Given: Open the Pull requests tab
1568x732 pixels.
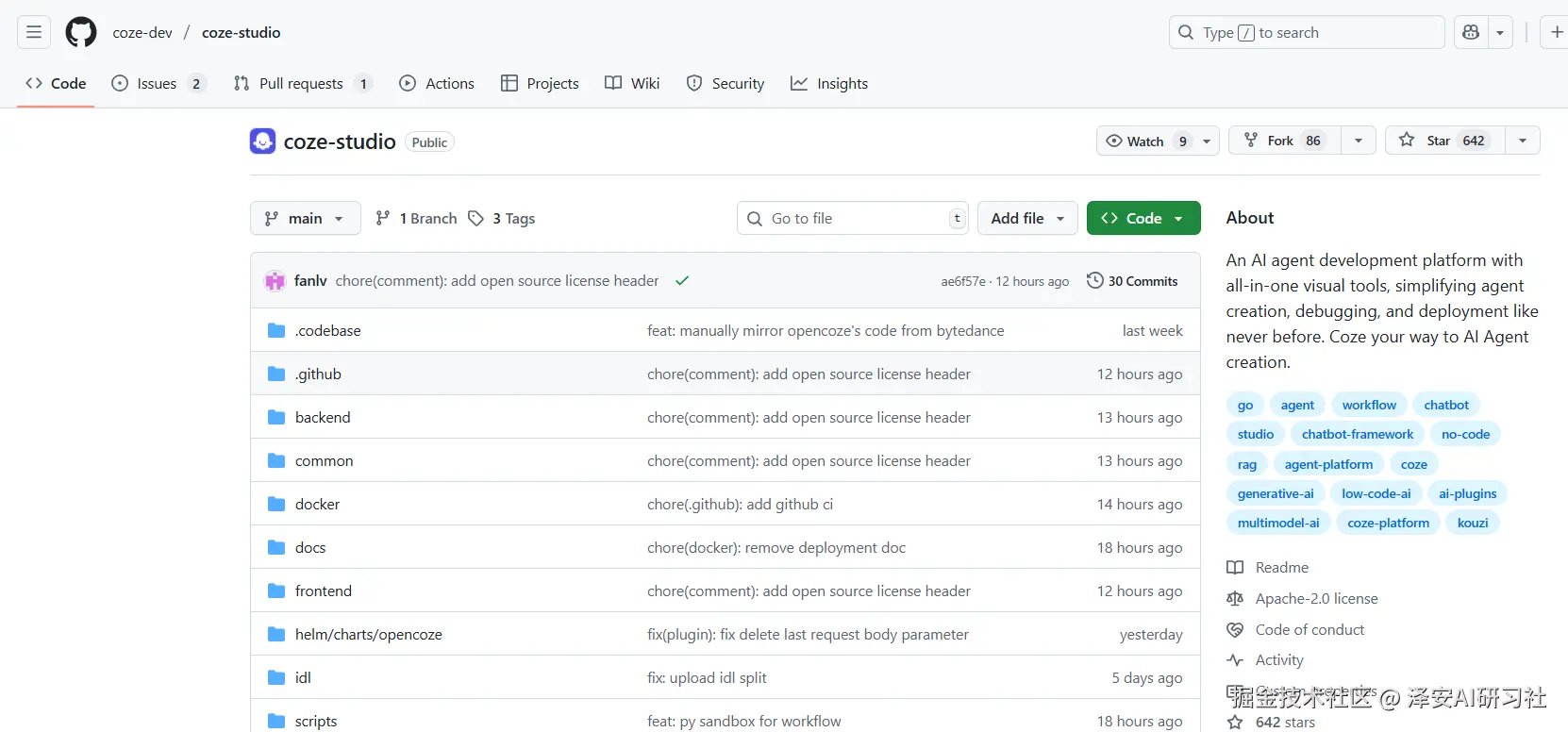Looking at the screenshot, I should point(301,83).
